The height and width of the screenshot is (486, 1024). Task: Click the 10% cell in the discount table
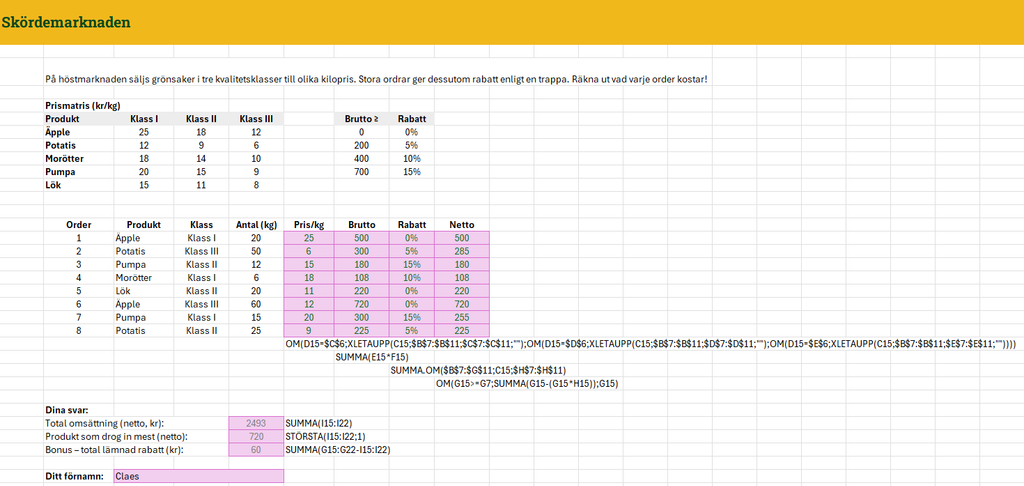pyautogui.click(x=411, y=158)
